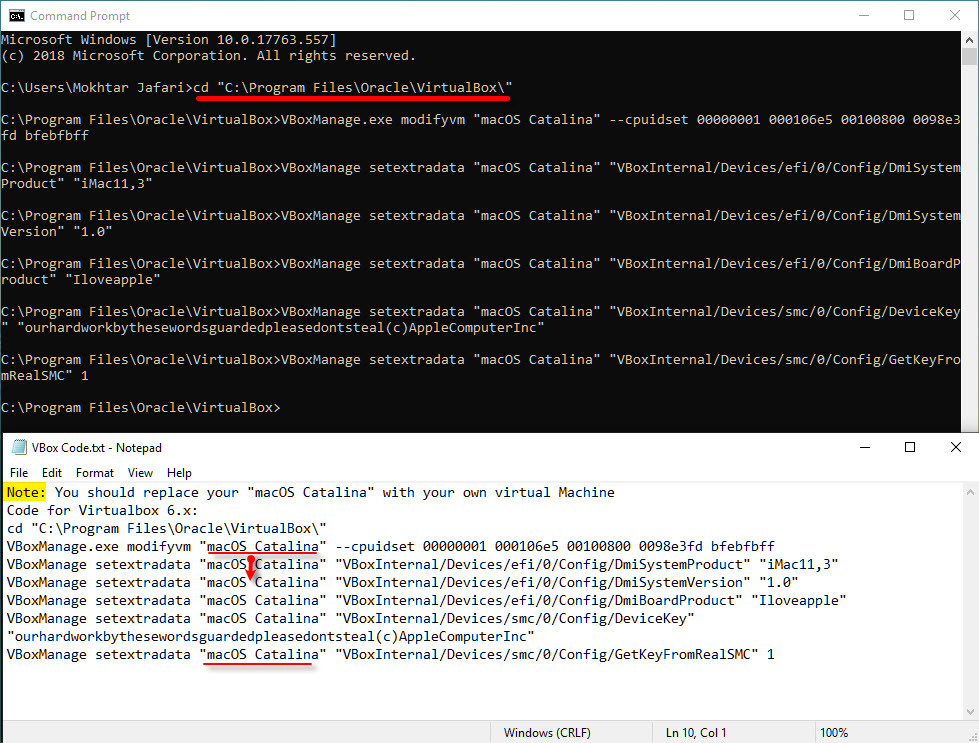Open the Edit menu in Notepad

click(x=51, y=473)
